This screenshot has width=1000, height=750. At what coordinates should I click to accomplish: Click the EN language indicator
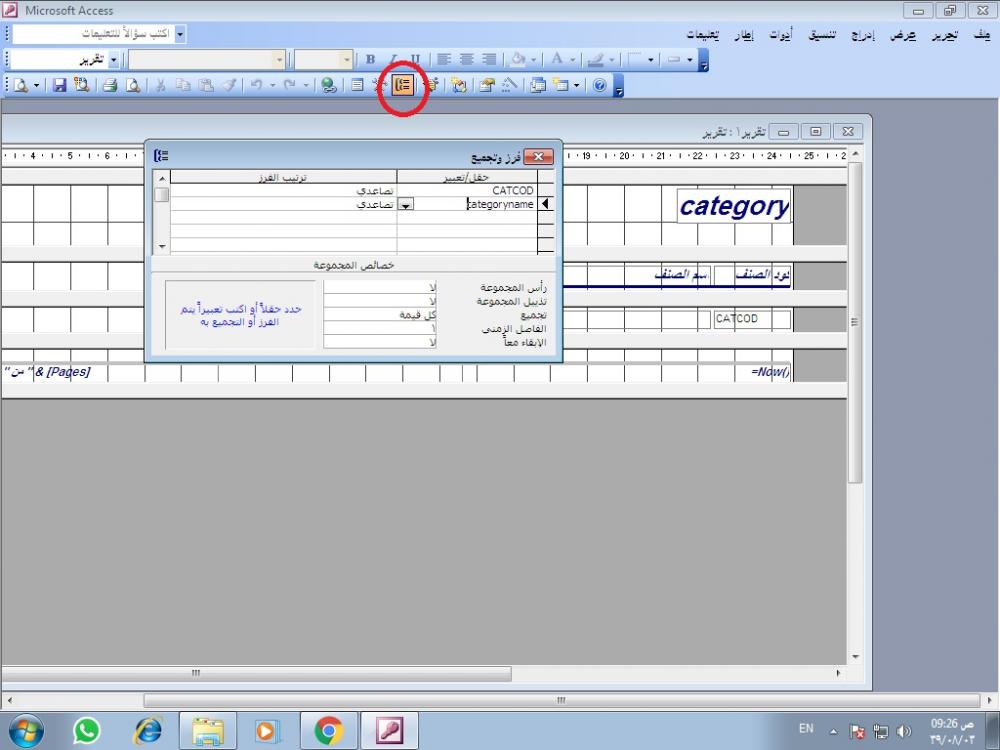click(806, 728)
